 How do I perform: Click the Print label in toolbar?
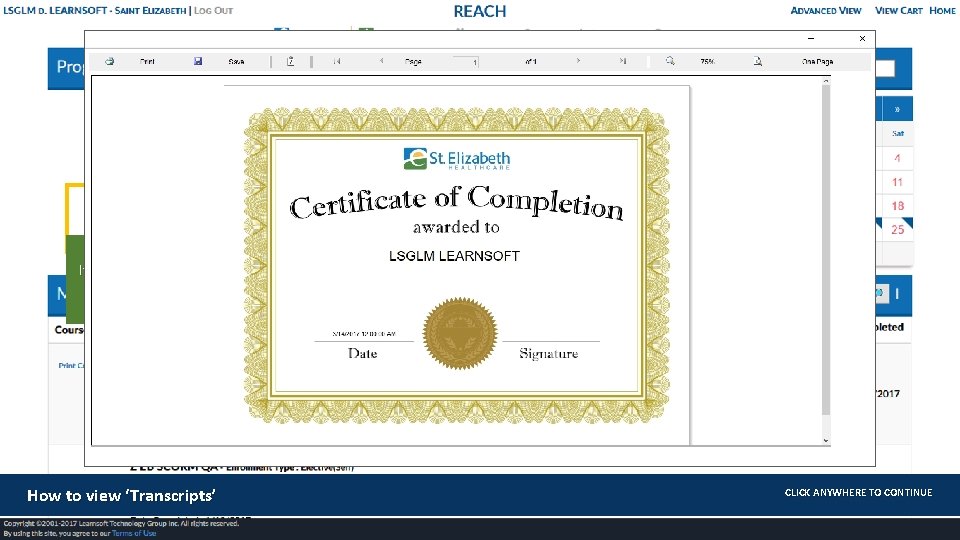click(x=147, y=62)
